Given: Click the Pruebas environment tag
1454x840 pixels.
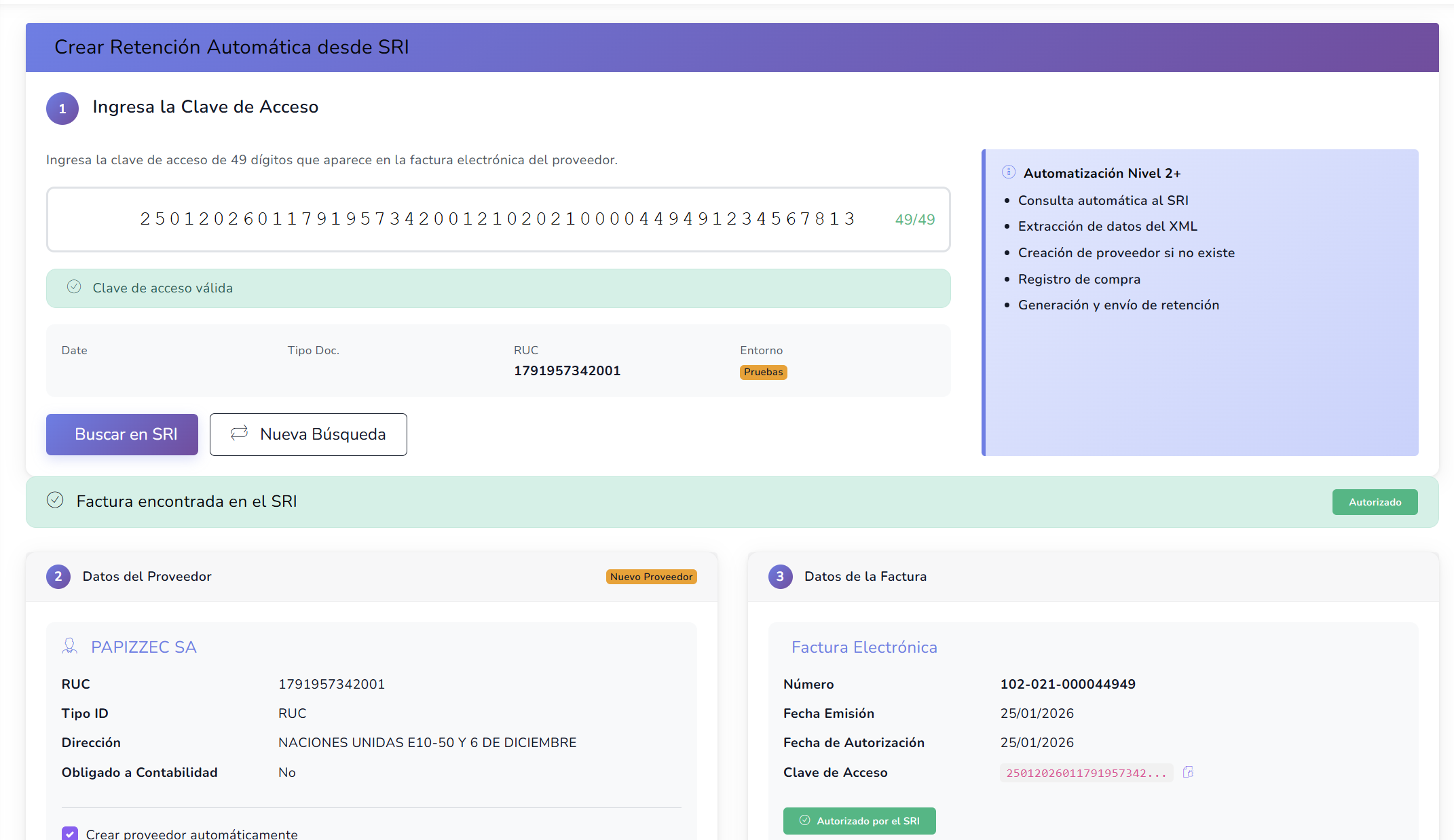Looking at the screenshot, I should pos(763,372).
